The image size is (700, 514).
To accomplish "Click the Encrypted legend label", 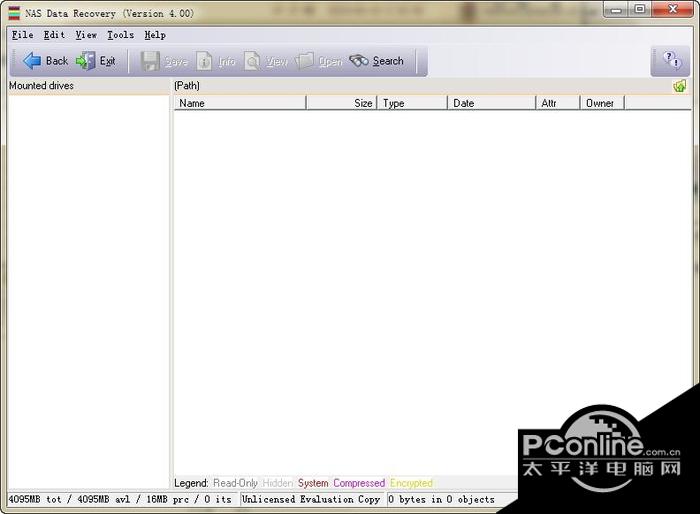I will (x=411, y=483).
